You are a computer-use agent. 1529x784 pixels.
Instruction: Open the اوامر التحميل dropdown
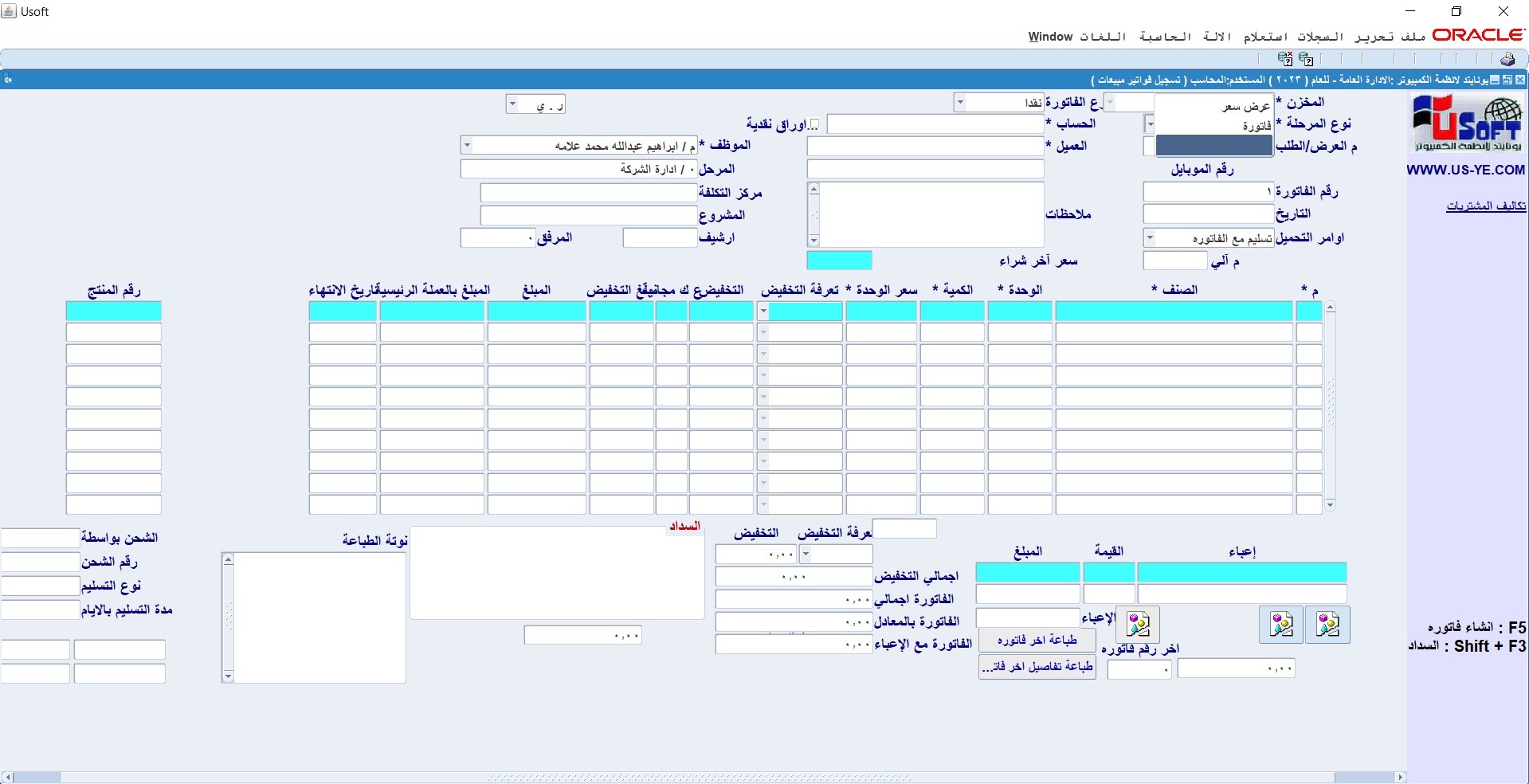[x=1149, y=238]
